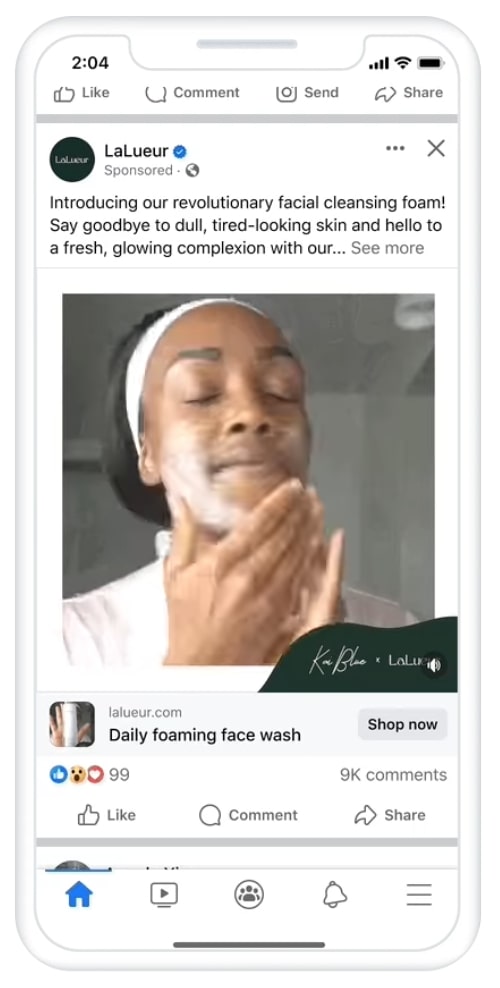Image resolution: width=500 pixels, height=988 pixels.
Task: View the 9K comments
Action: pyautogui.click(x=393, y=775)
